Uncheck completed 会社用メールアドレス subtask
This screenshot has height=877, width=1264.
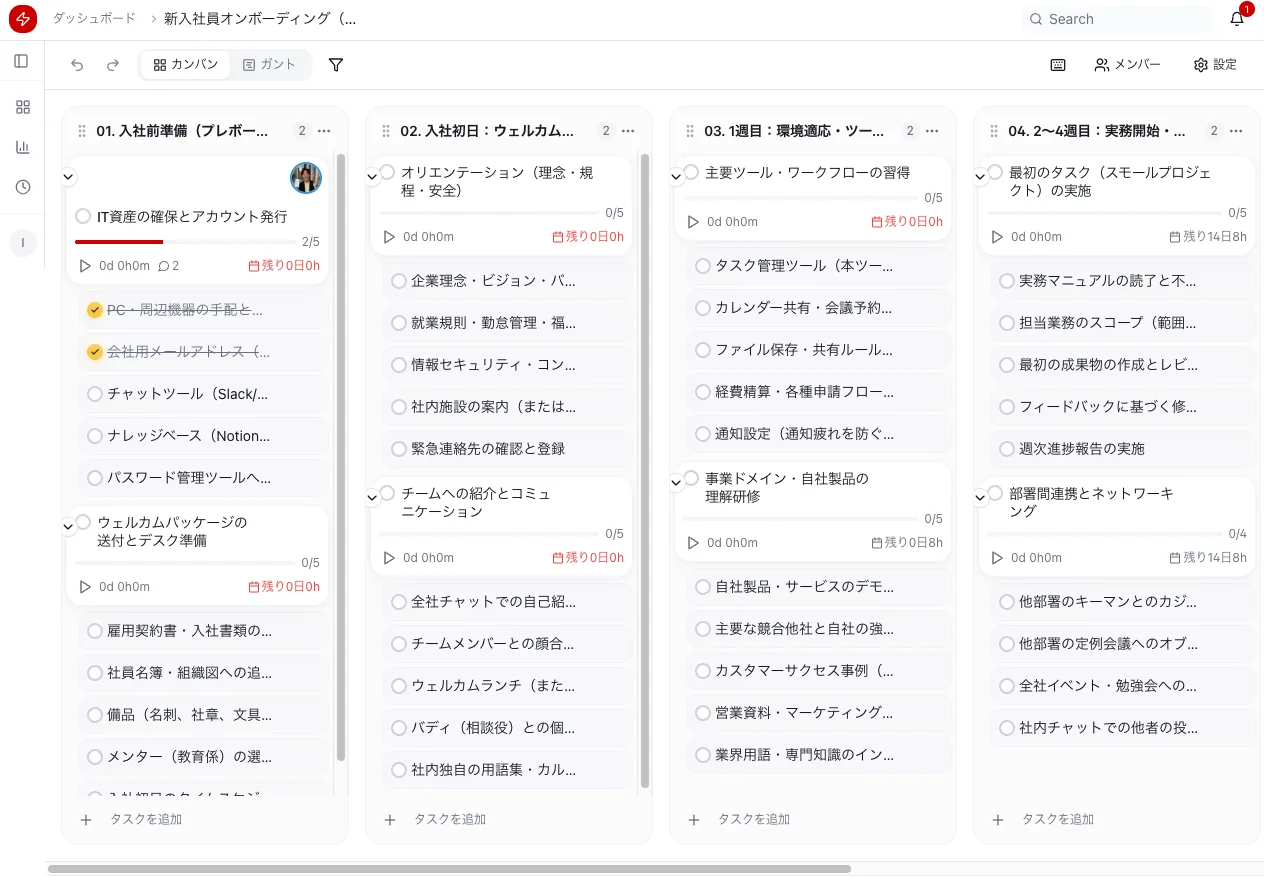95,352
